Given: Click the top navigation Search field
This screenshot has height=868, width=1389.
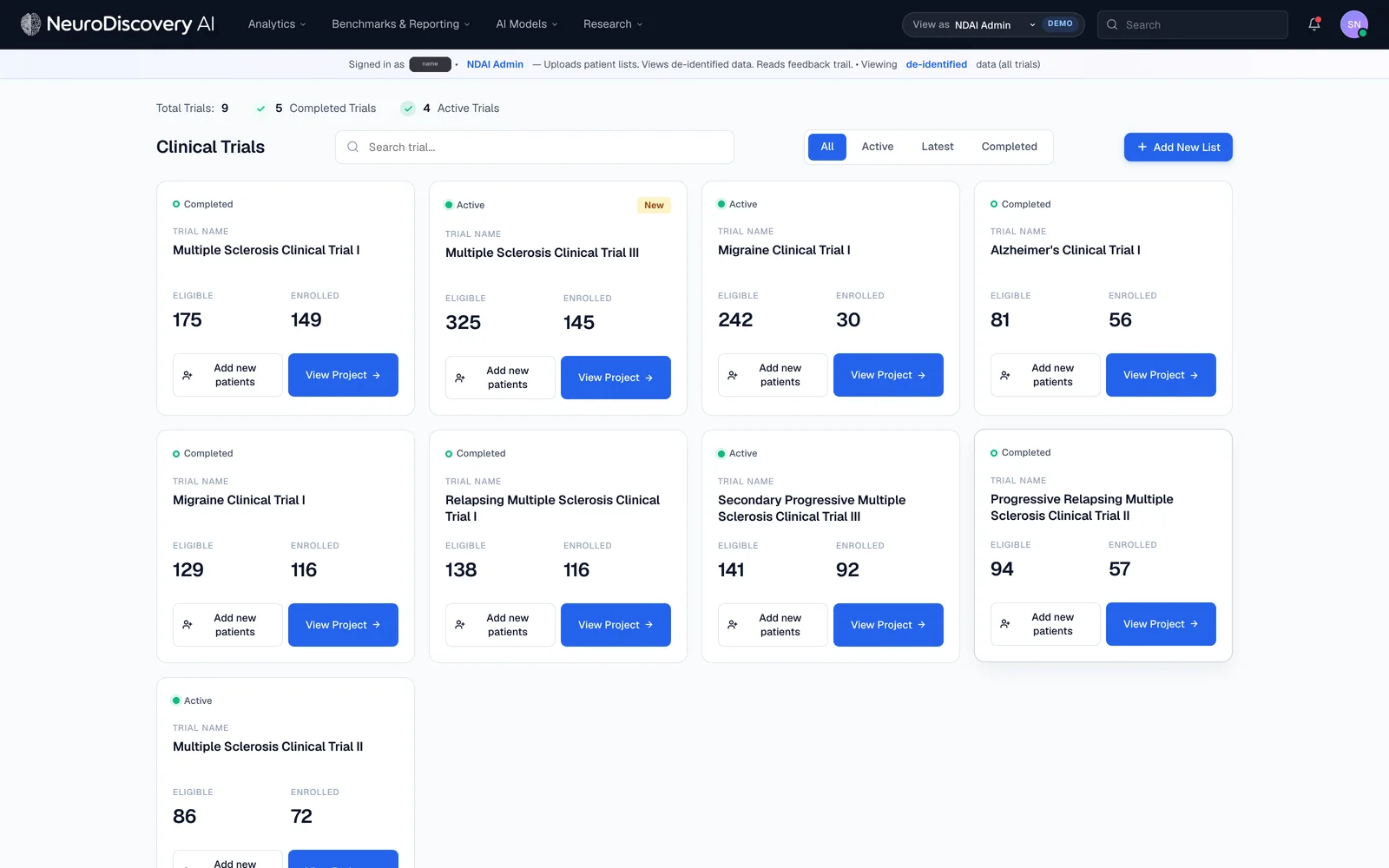Looking at the screenshot, I should point(1193,24).
